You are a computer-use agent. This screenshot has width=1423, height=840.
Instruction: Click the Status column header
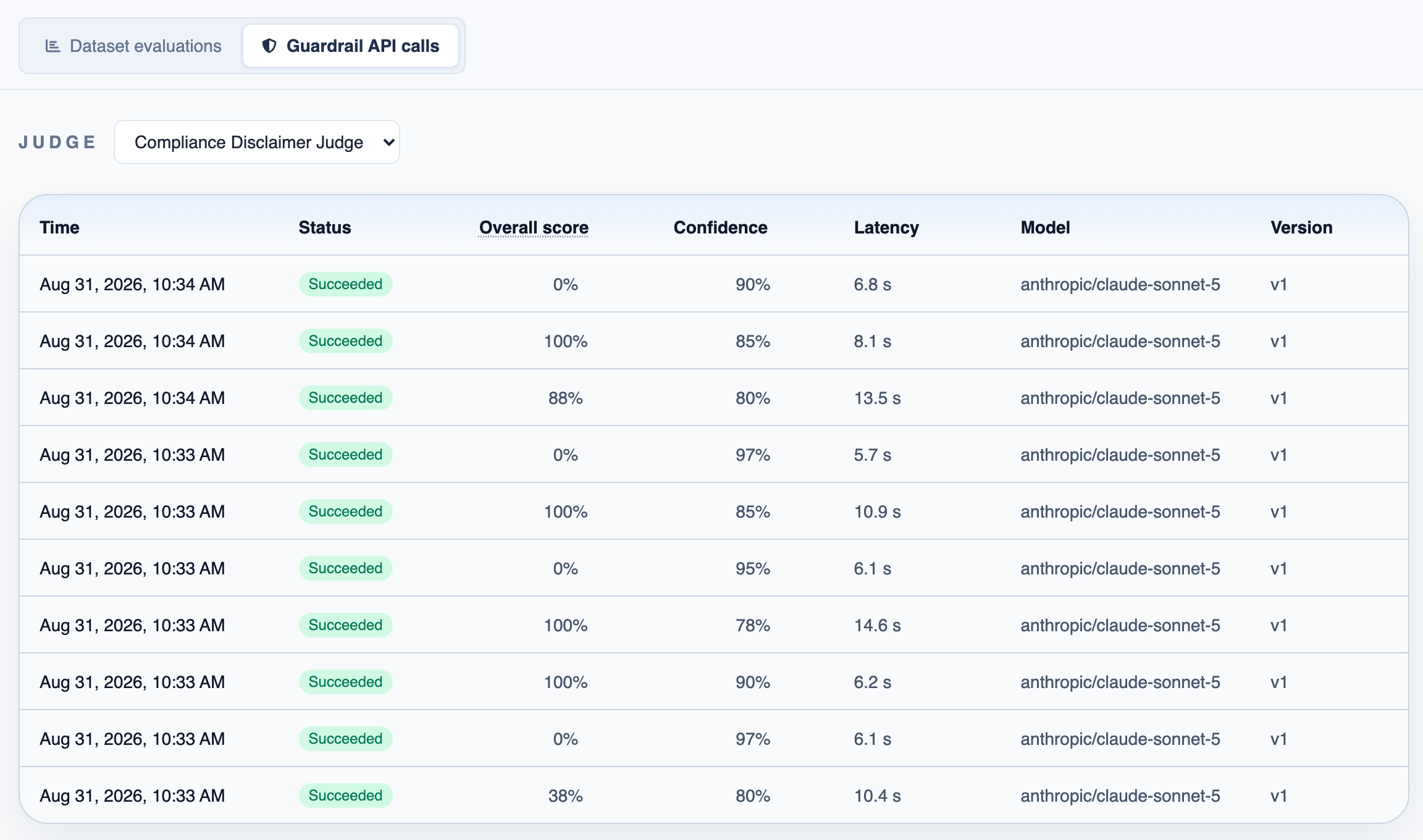coord(325,227)
